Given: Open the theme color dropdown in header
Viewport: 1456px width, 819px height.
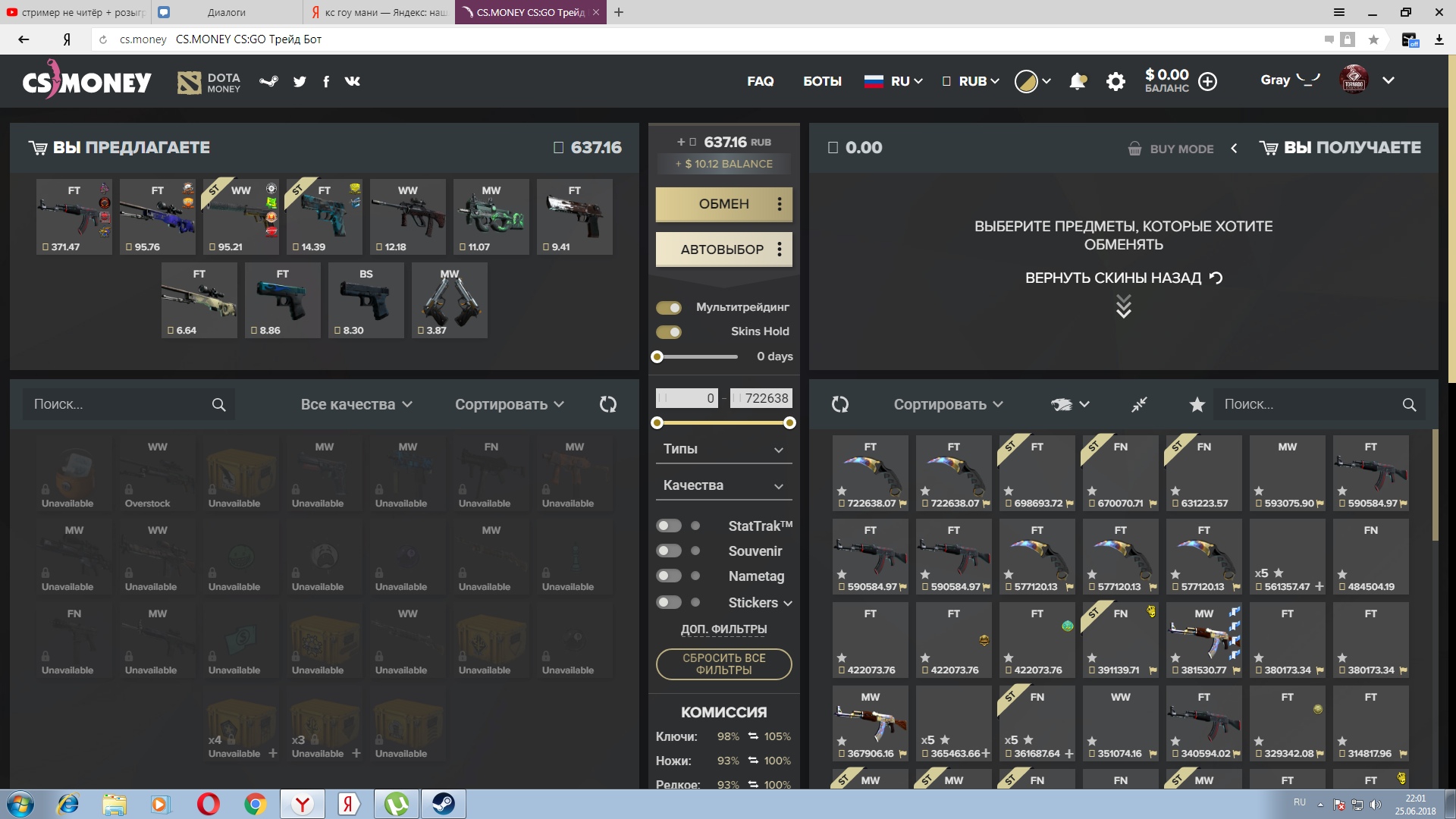Looking at the screenshot, I should pyautogui.click(x=1033, y=81).
